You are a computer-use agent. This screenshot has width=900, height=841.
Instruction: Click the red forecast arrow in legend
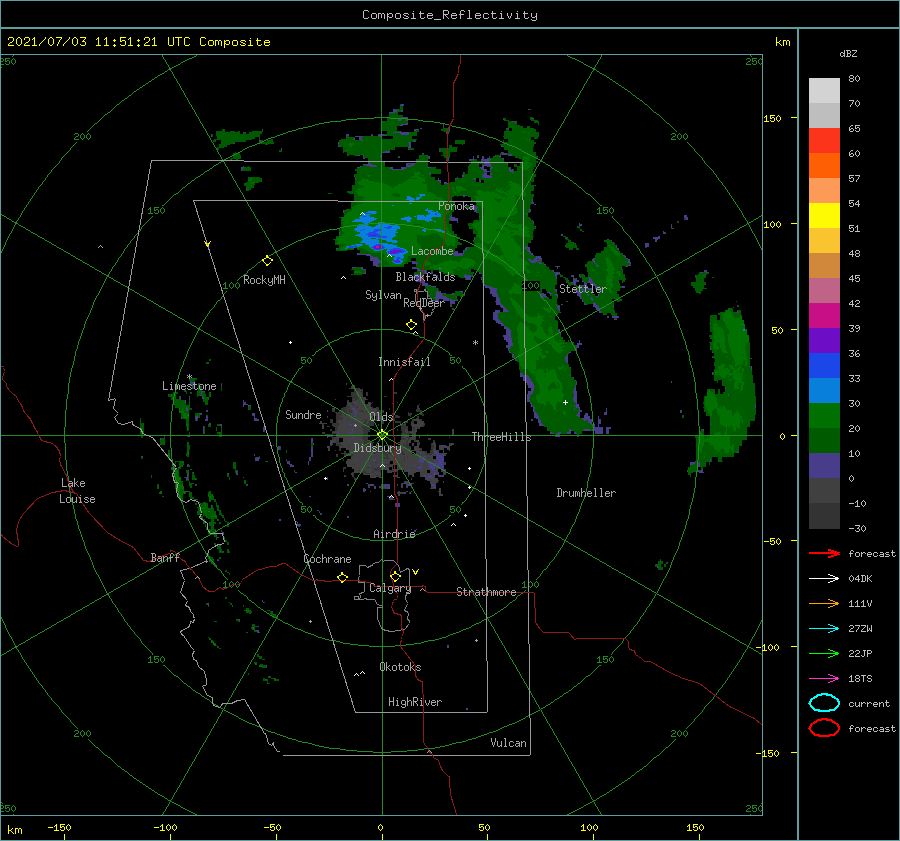click(824, 553)
